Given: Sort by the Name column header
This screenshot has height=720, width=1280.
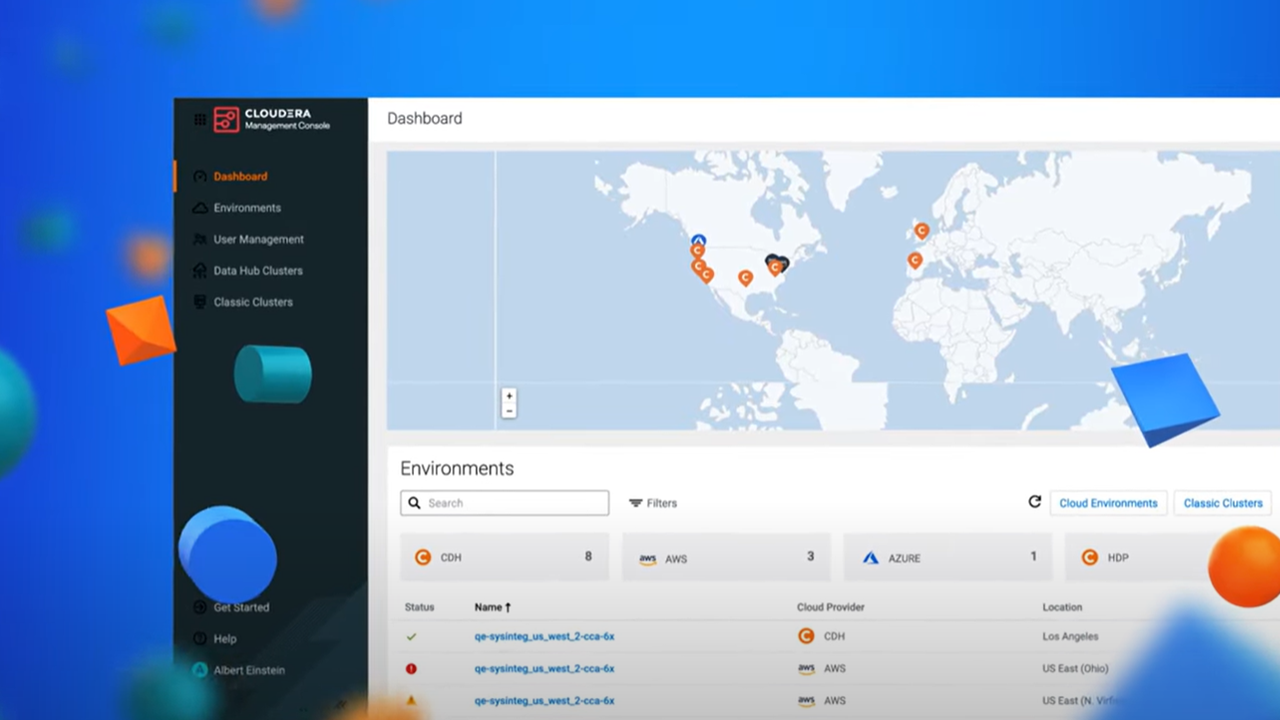Looking at the screenshot, I should (x=492, y=607).
